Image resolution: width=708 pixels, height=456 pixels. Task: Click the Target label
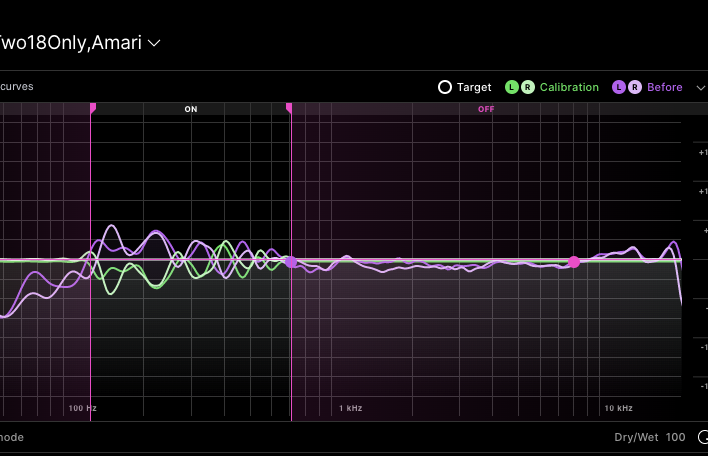tap(474, 87)
